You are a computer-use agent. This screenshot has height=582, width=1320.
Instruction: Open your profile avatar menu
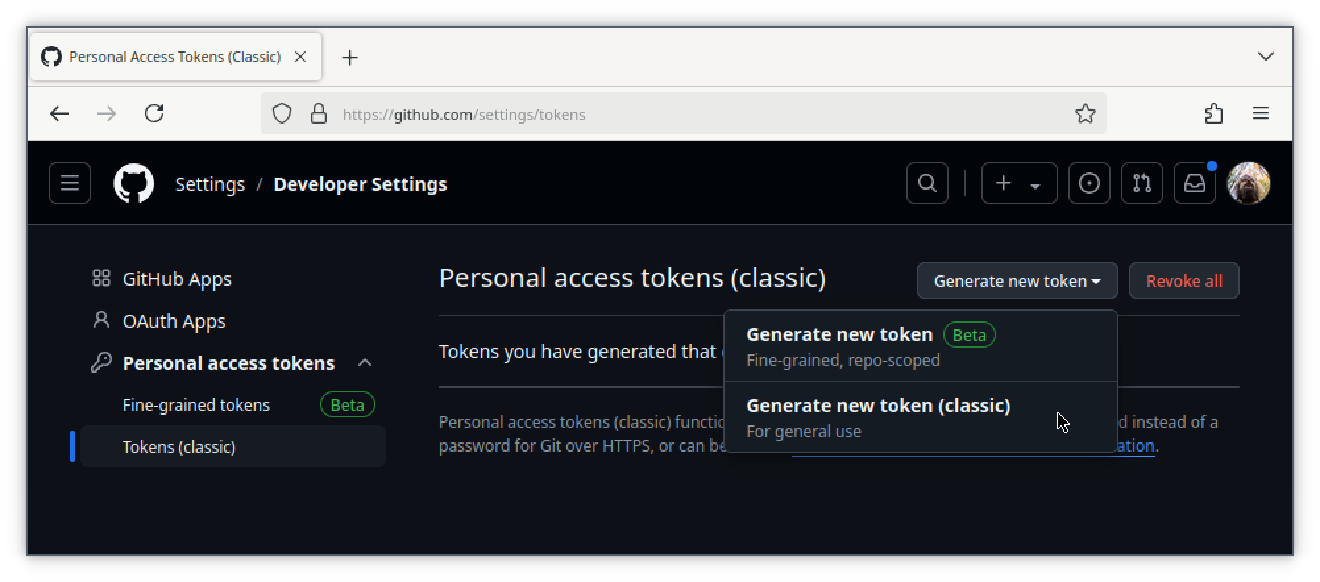[x=1249, y=183]
